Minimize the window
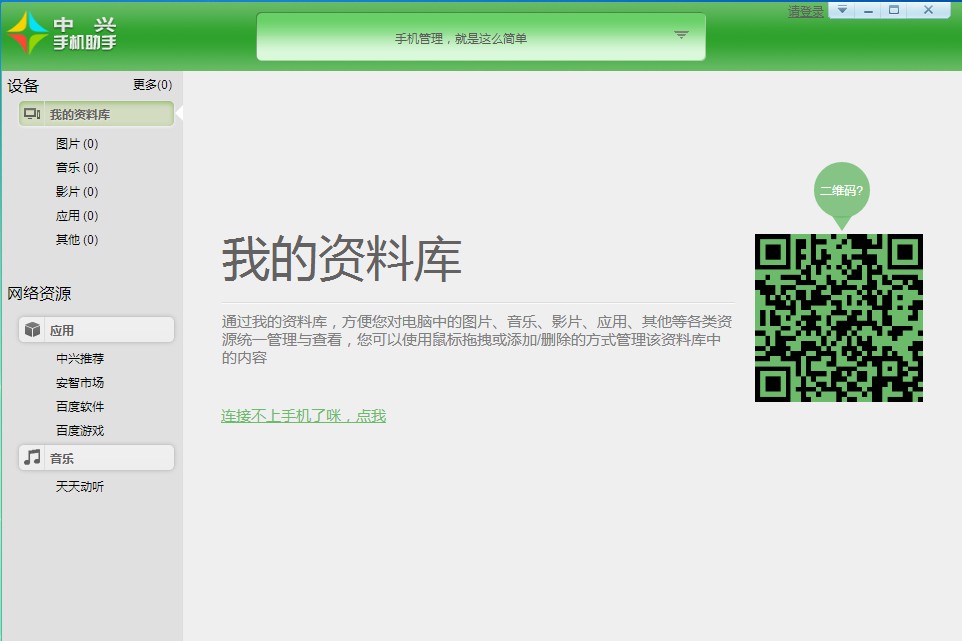Viewport: 962px width, 641px height. 868,10
